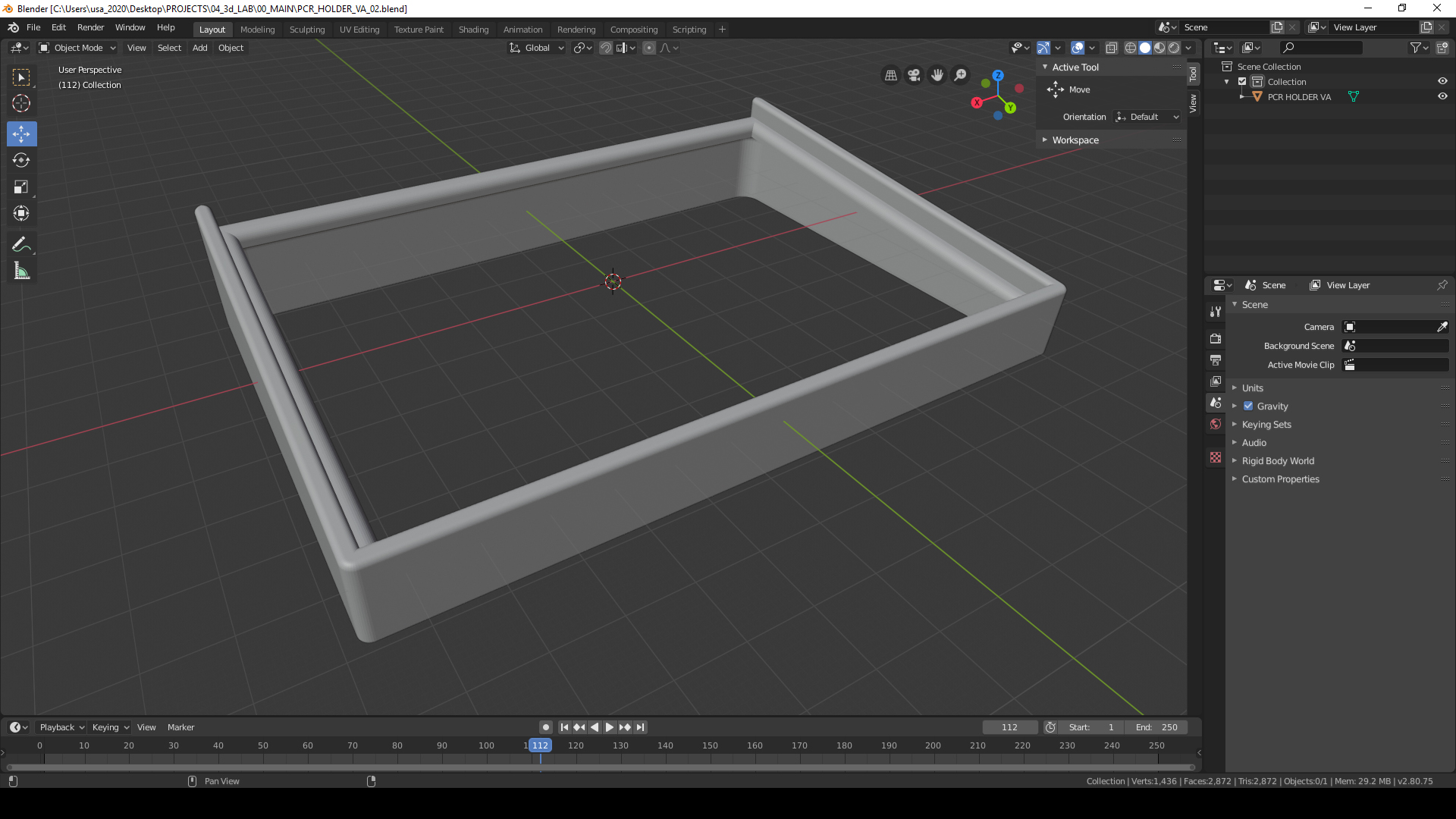Select the Scale tool
Viewport: 1456px width, 819px height.
[x=21, y=187]
